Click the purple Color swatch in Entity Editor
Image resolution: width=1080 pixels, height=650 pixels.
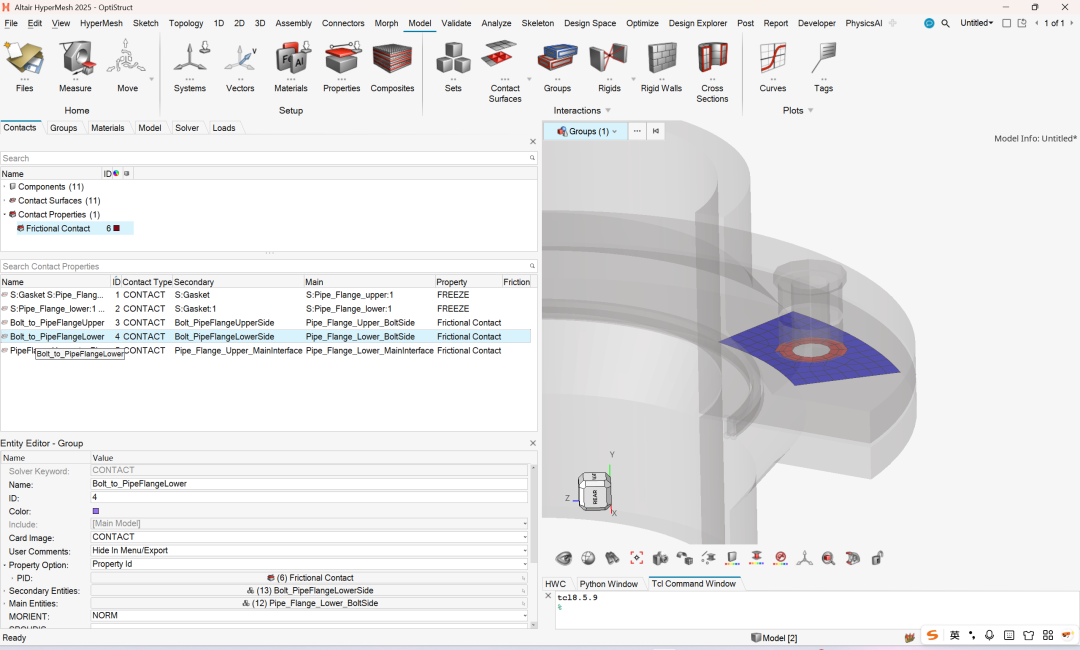click(96, 511)
